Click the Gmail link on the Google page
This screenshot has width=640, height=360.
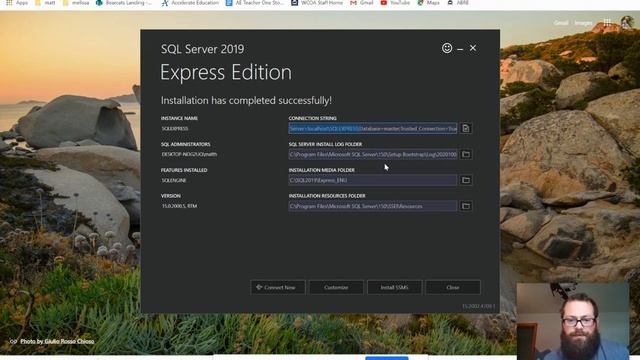click(561, 23)
